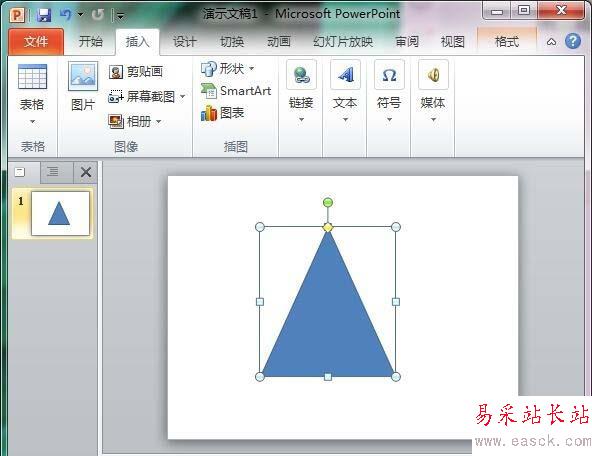Screen dimensions: 592x456
Task: Open PowerPoint help question mark
Action: (x=573, y=41)
